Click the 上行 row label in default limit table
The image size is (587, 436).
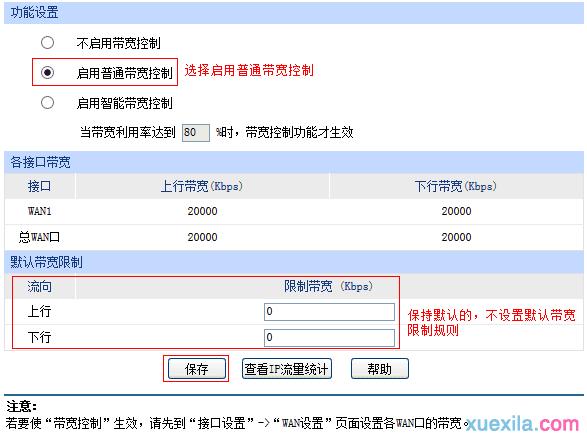point(39,311)
